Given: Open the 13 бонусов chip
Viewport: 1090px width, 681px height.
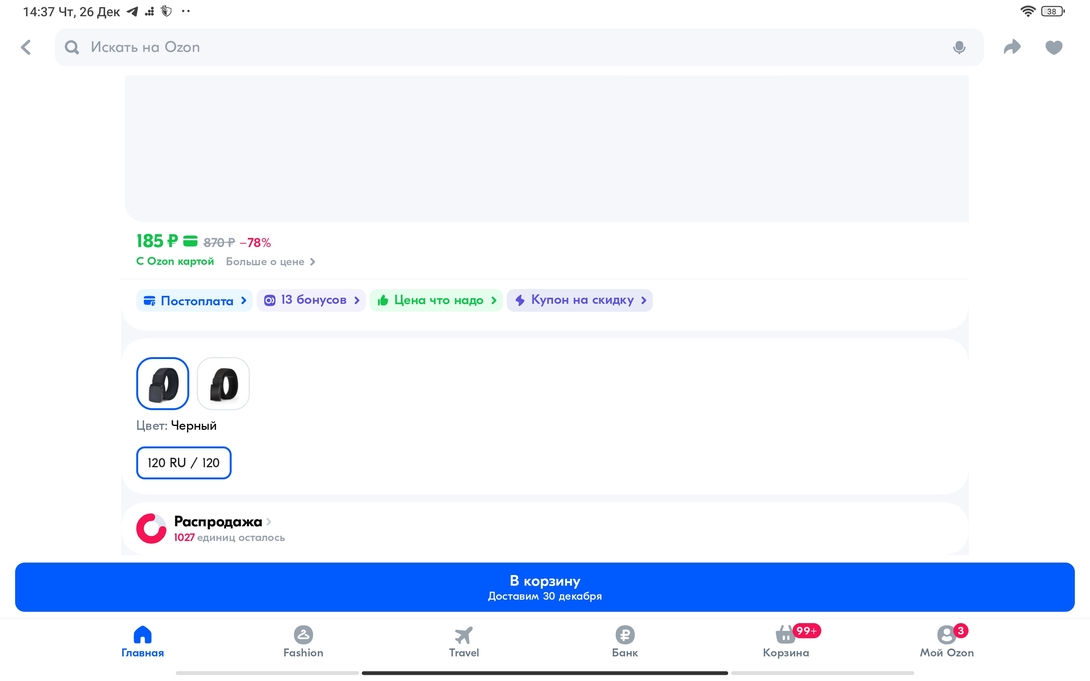Looking at the screenshot, I should click(311, 300).
